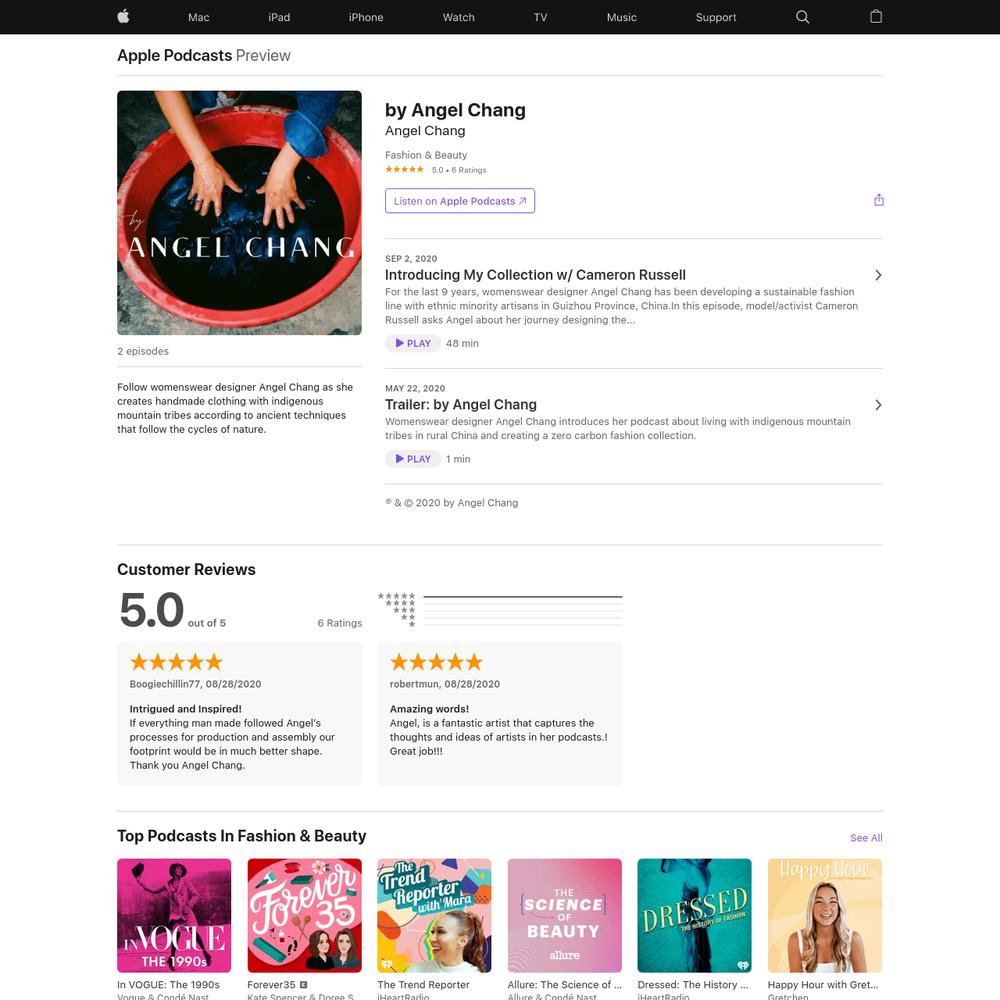Click the 5.0 • 6 Ratings text under title
This screenshot has width=1000, height=1000.
459,170
